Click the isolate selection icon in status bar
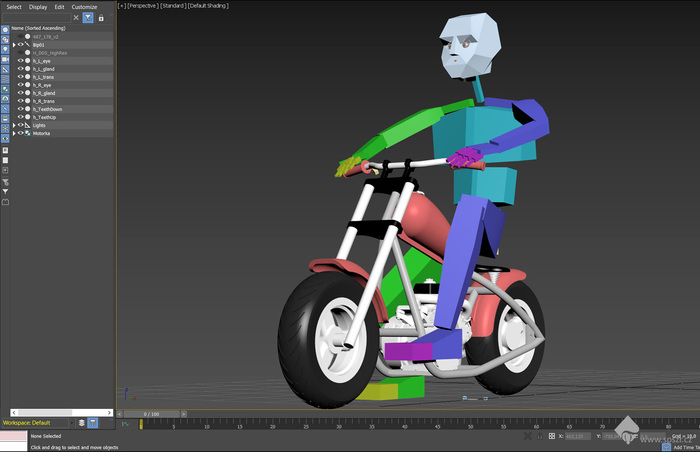This screenshot has height=452, width=700. (x=528, y=436)
